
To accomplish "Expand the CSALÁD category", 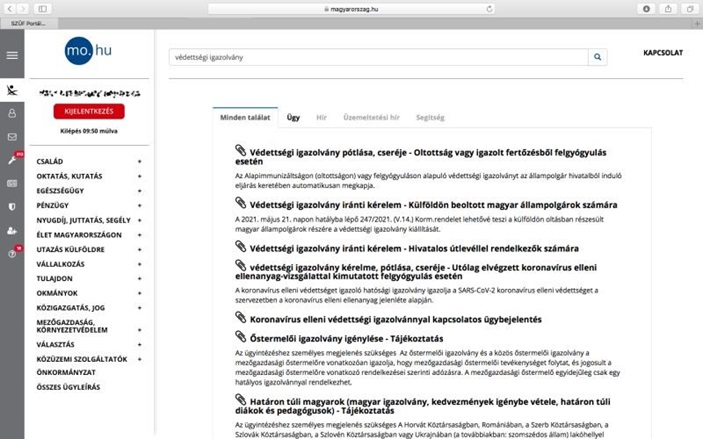I will coord(140,161).
